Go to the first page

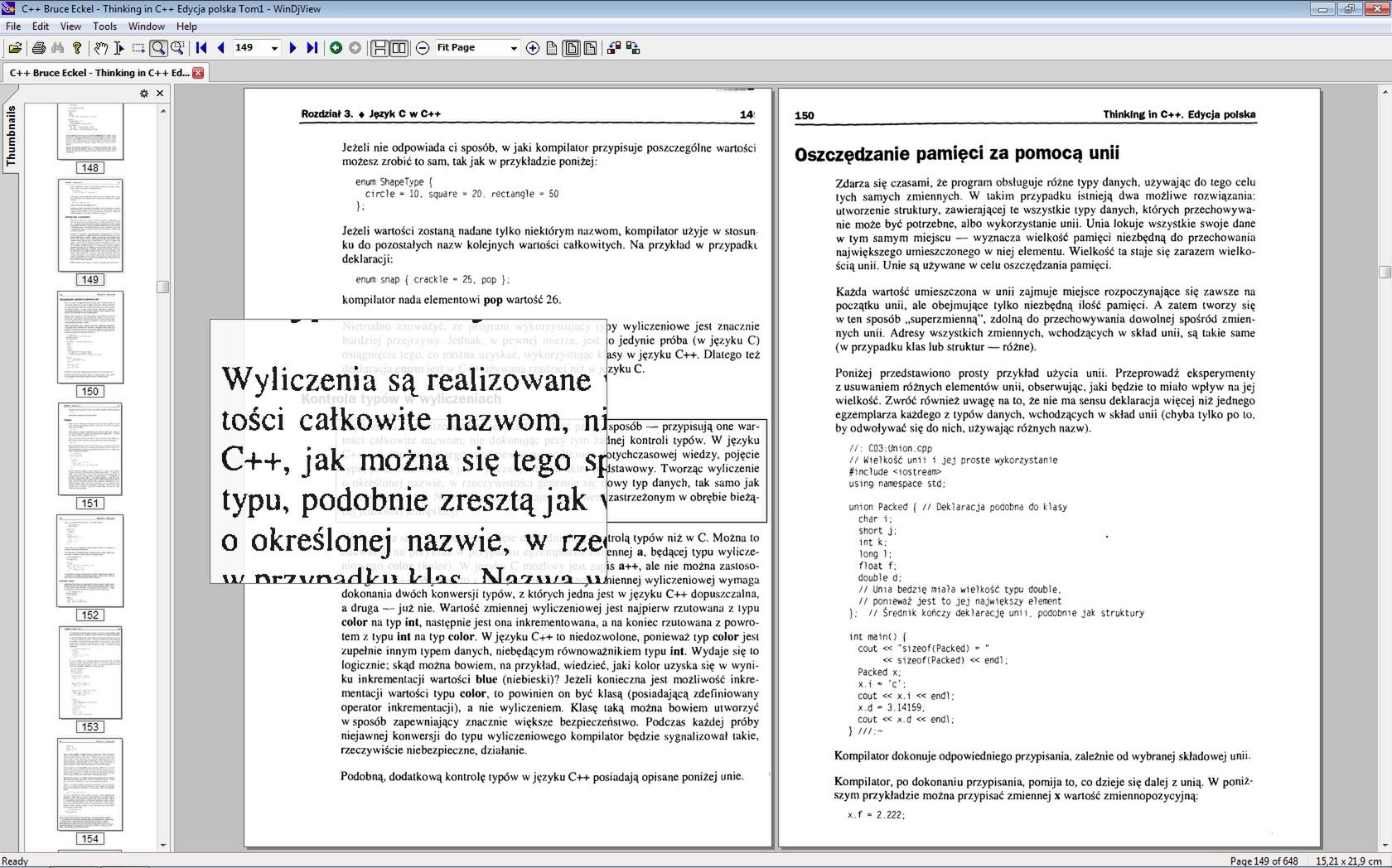(x=201, y=48)
